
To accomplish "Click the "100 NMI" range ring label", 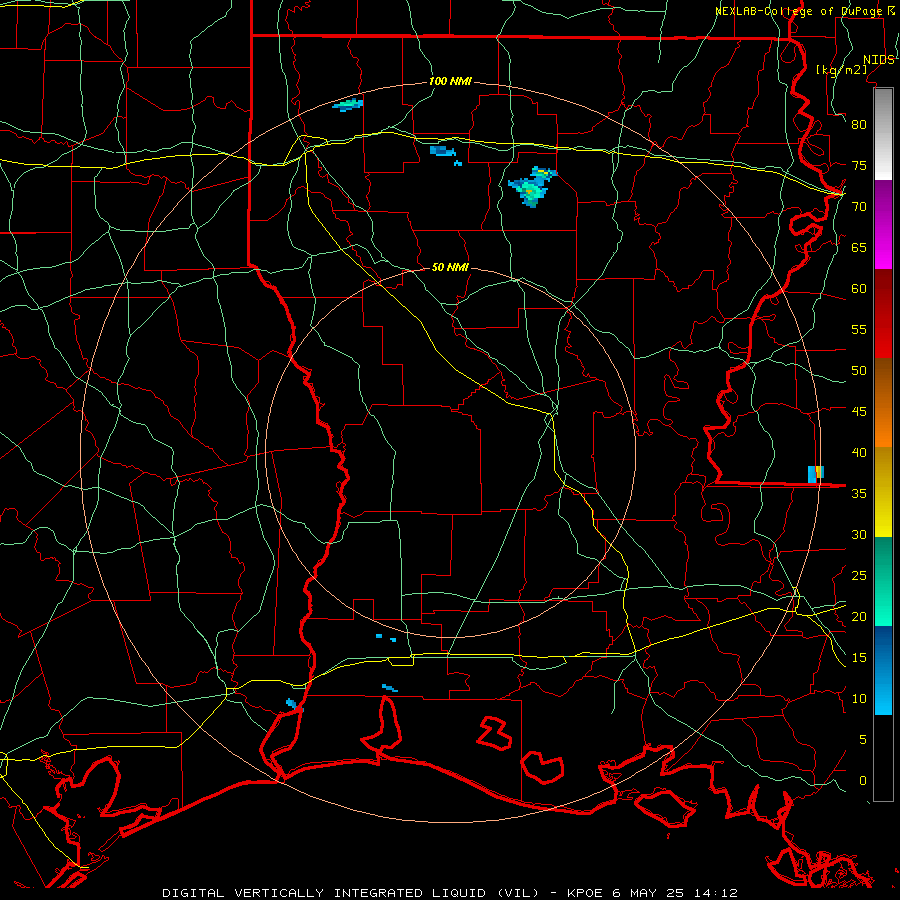I will (x=450, y=81).
